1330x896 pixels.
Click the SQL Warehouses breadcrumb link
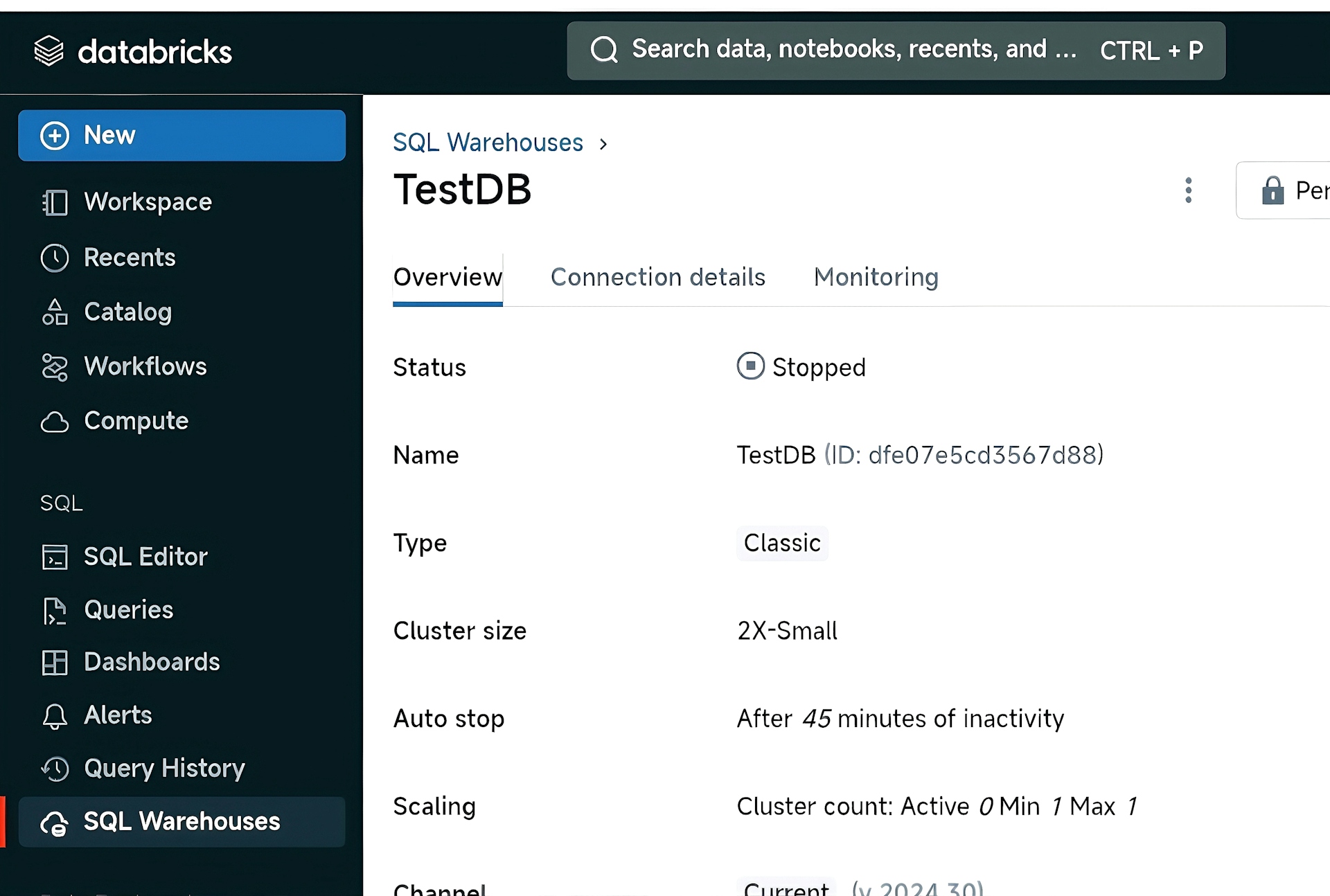(488, 142)
